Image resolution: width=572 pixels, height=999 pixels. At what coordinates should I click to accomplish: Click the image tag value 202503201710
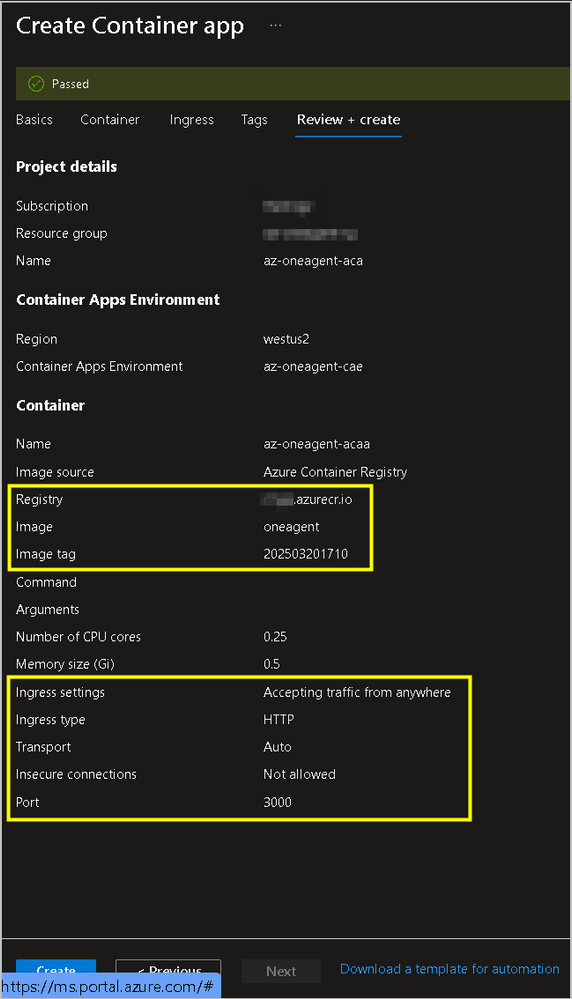[306, 554]
